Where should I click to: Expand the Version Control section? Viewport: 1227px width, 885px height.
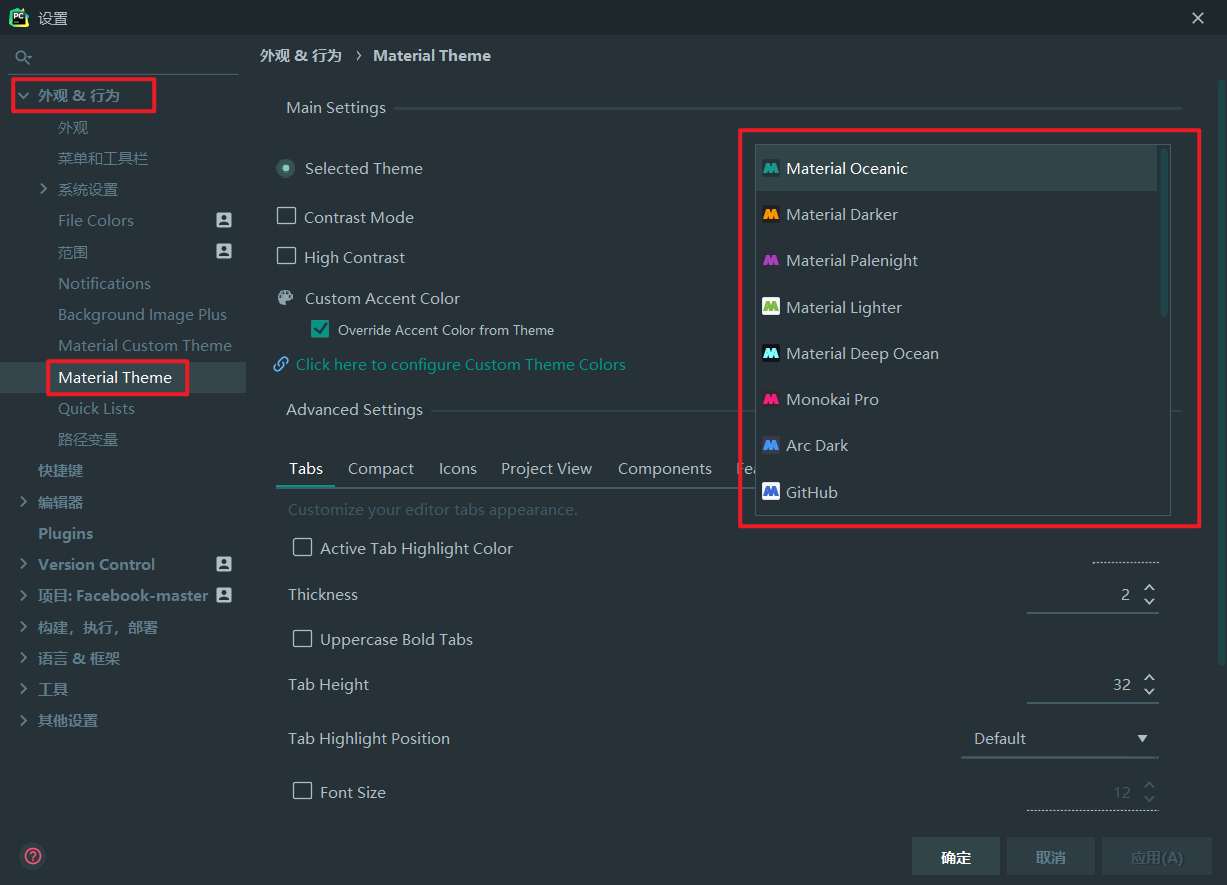pos(23,564)
